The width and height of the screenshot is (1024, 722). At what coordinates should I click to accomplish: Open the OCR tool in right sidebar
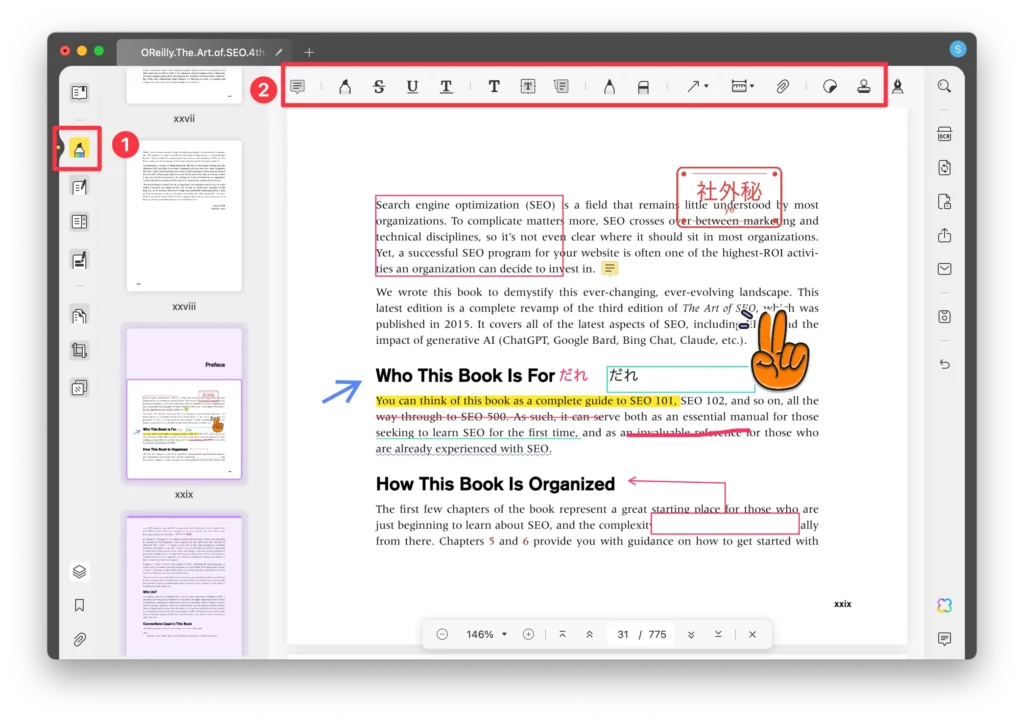click(944, 135)
